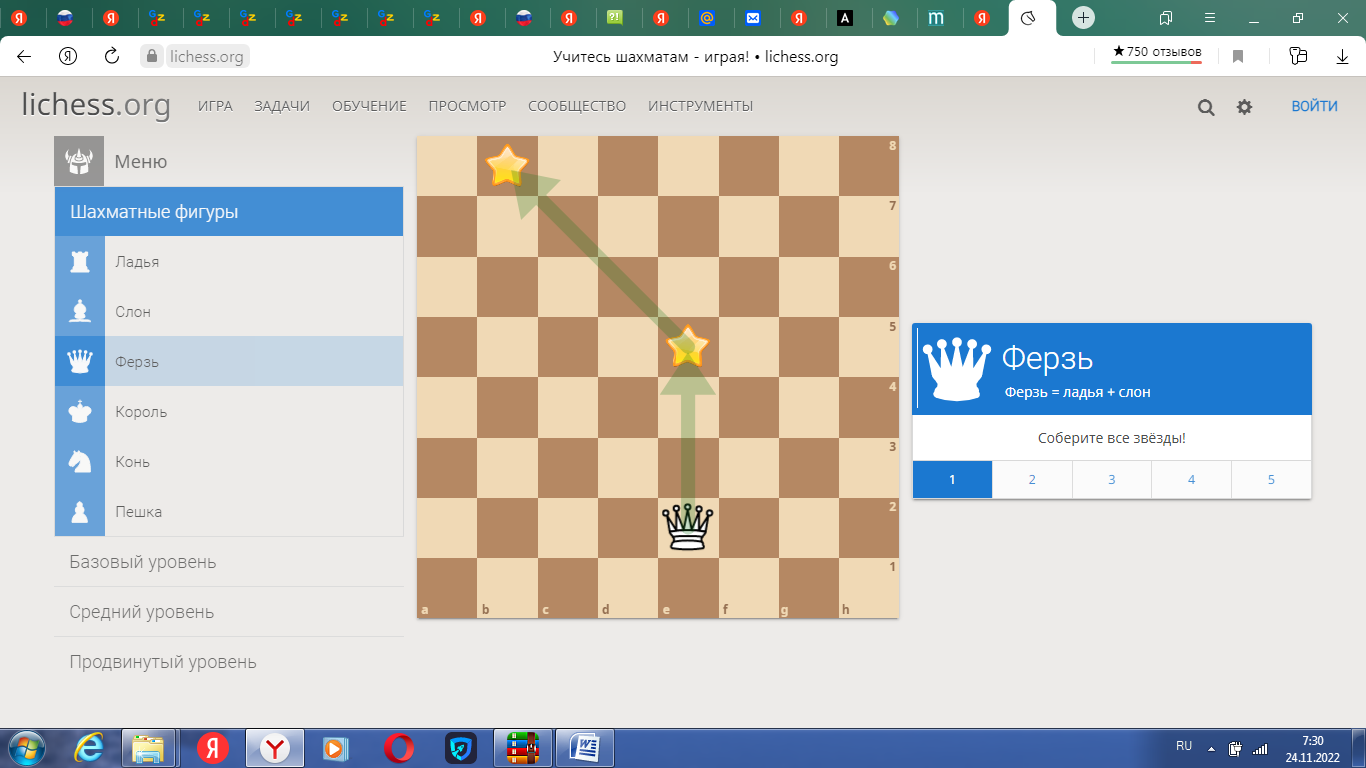This screenshot has width=1366, height=768.
Task: Open Opera from the Windows taskbar
Action: coord(399,748)
